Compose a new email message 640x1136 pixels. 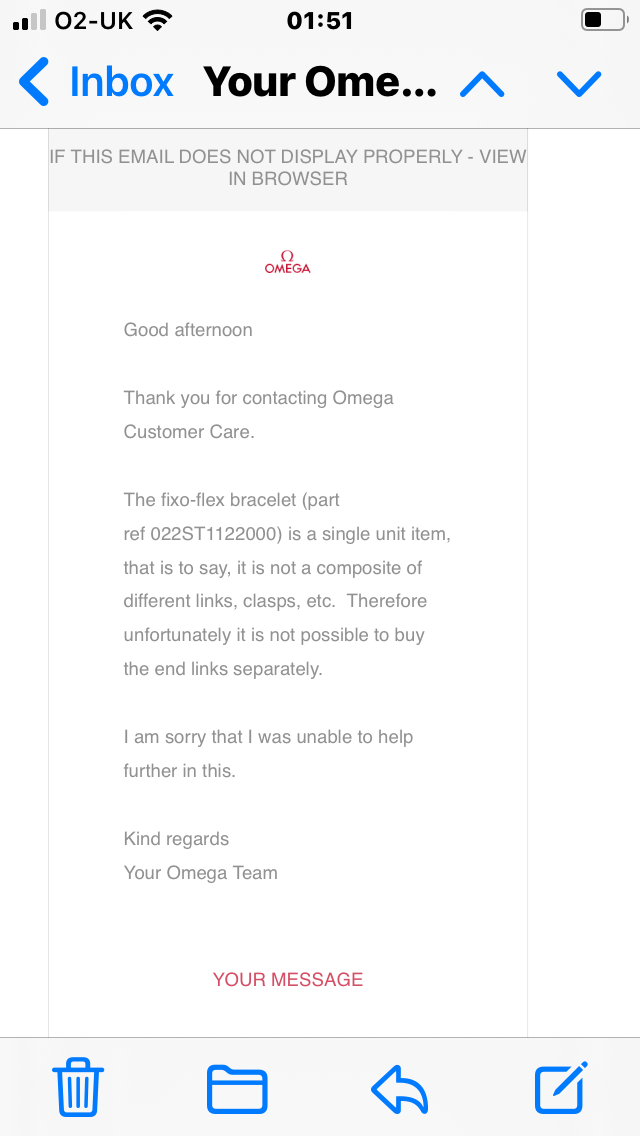[561, 1087]
